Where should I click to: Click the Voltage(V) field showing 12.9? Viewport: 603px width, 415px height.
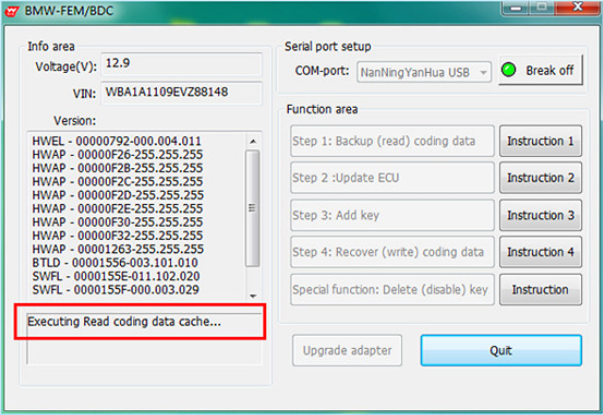(x=182, y=63)
